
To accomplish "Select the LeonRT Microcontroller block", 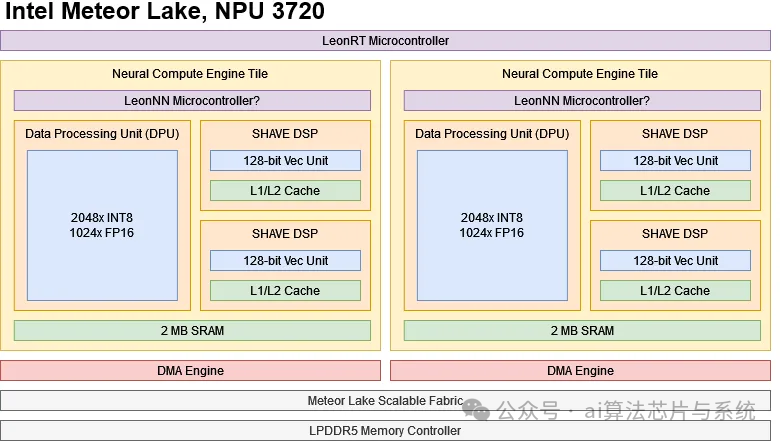I will point(386,41).
